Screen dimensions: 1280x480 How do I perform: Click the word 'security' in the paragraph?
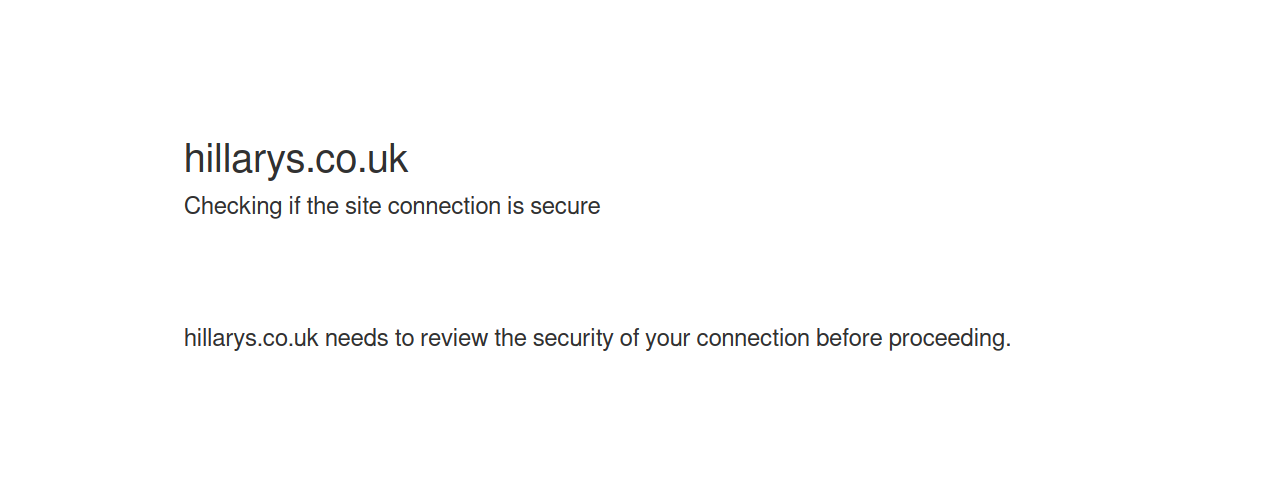click(573, 338)
